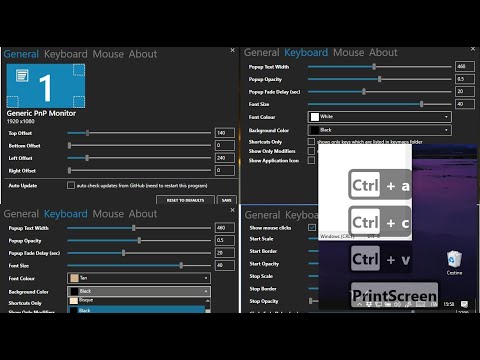Image resolution: width=480 pixels, height=360 pixels.
Task: Click Font Size value field in Tan-font window
Action: (225, 265)
